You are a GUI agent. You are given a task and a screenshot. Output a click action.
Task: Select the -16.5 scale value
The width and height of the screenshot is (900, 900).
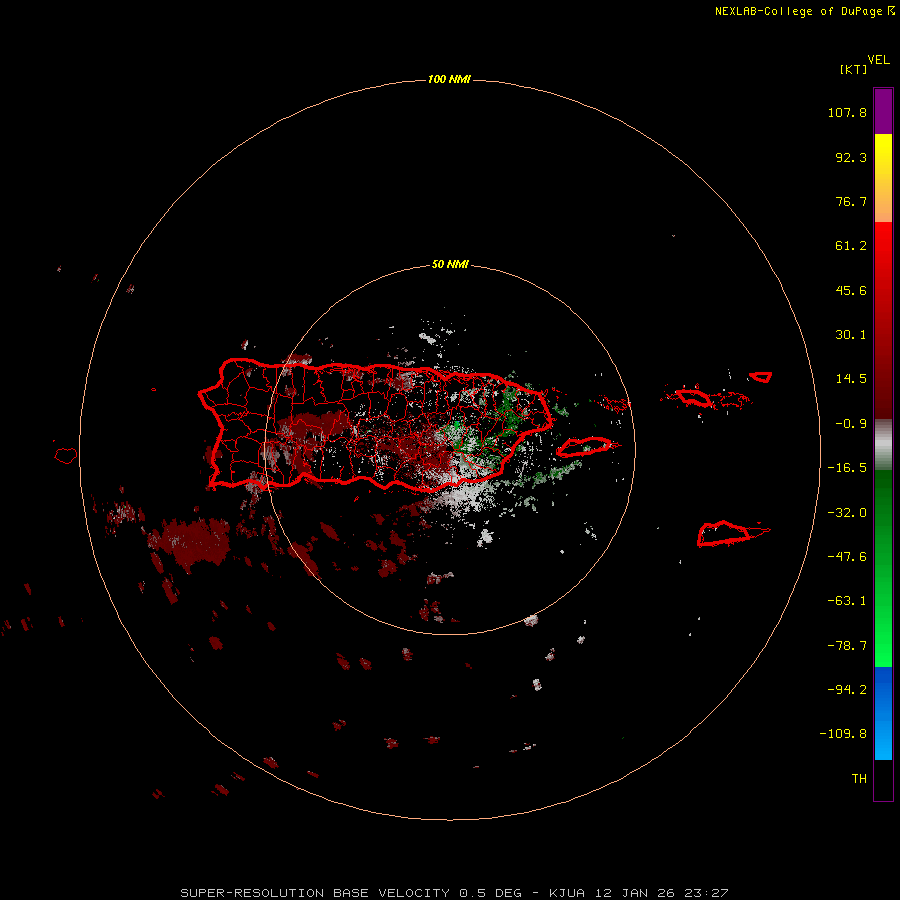pyautogui.click(x=847, y=468)
